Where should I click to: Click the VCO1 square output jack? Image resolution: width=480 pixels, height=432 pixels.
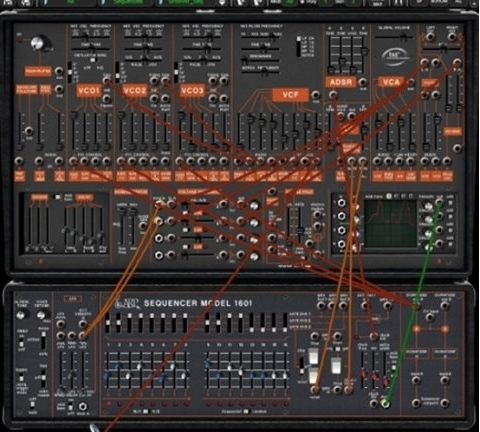(x=107, y=98)
